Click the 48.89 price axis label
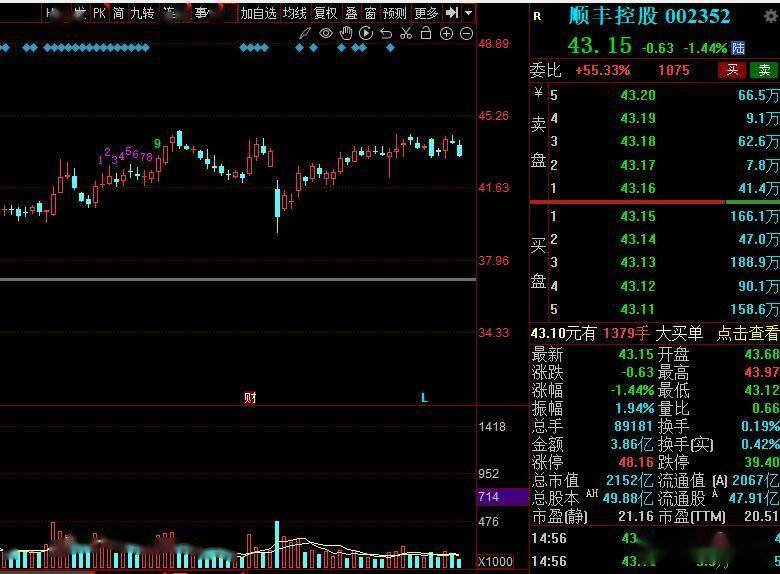 tap(493, 44)
